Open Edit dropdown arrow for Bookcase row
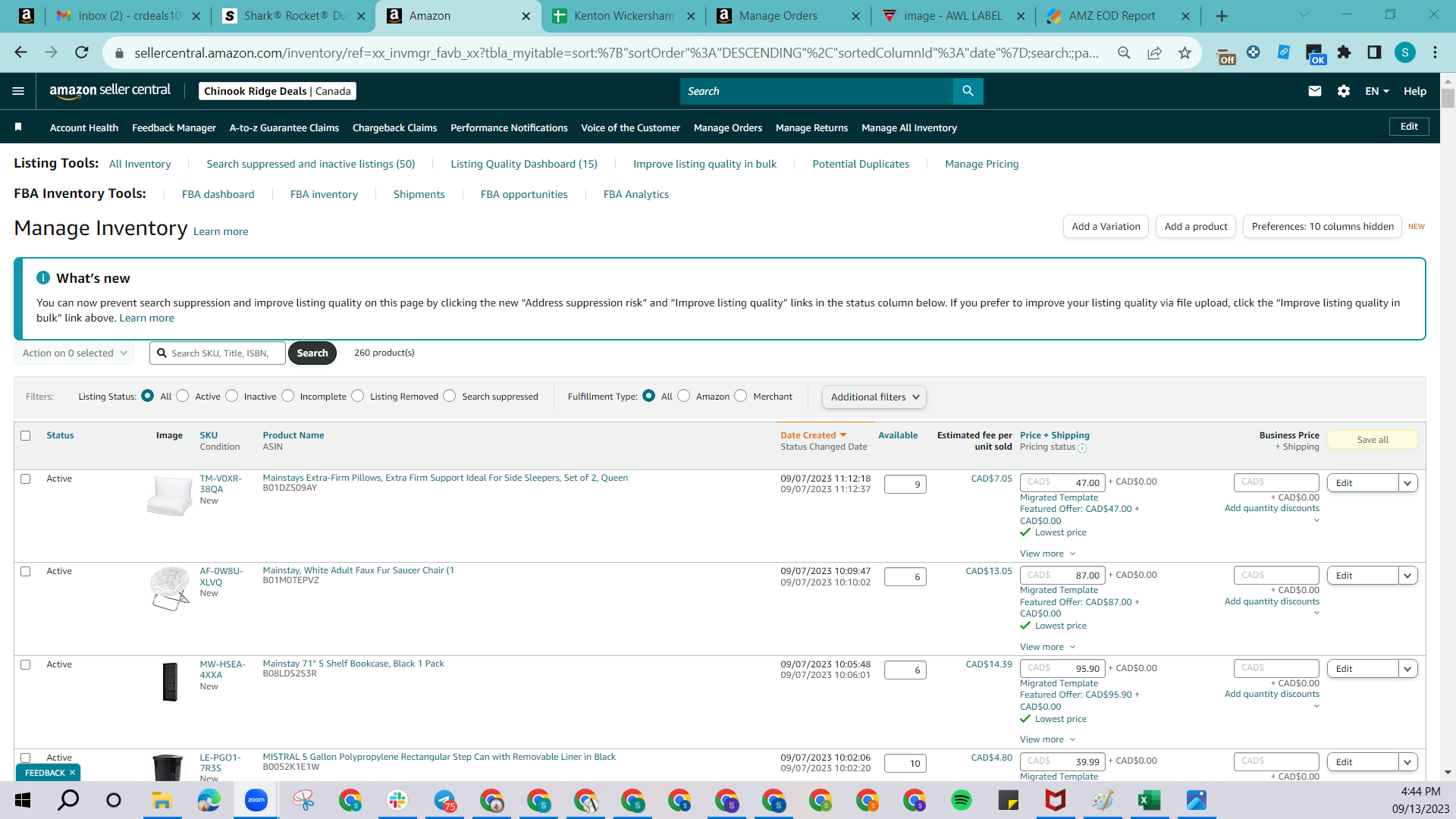 coord(1408,669)
